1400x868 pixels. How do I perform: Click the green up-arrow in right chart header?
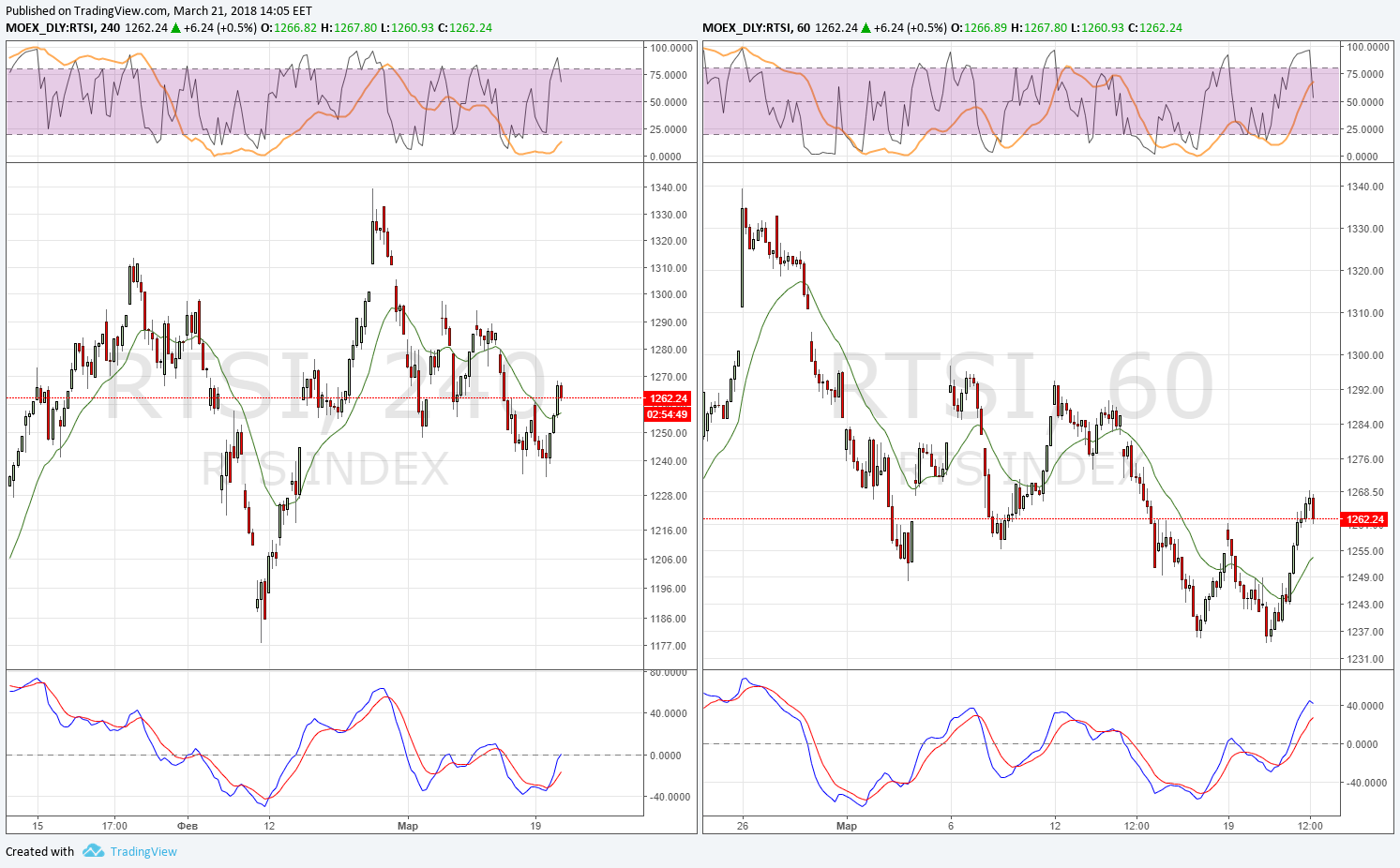866,27
